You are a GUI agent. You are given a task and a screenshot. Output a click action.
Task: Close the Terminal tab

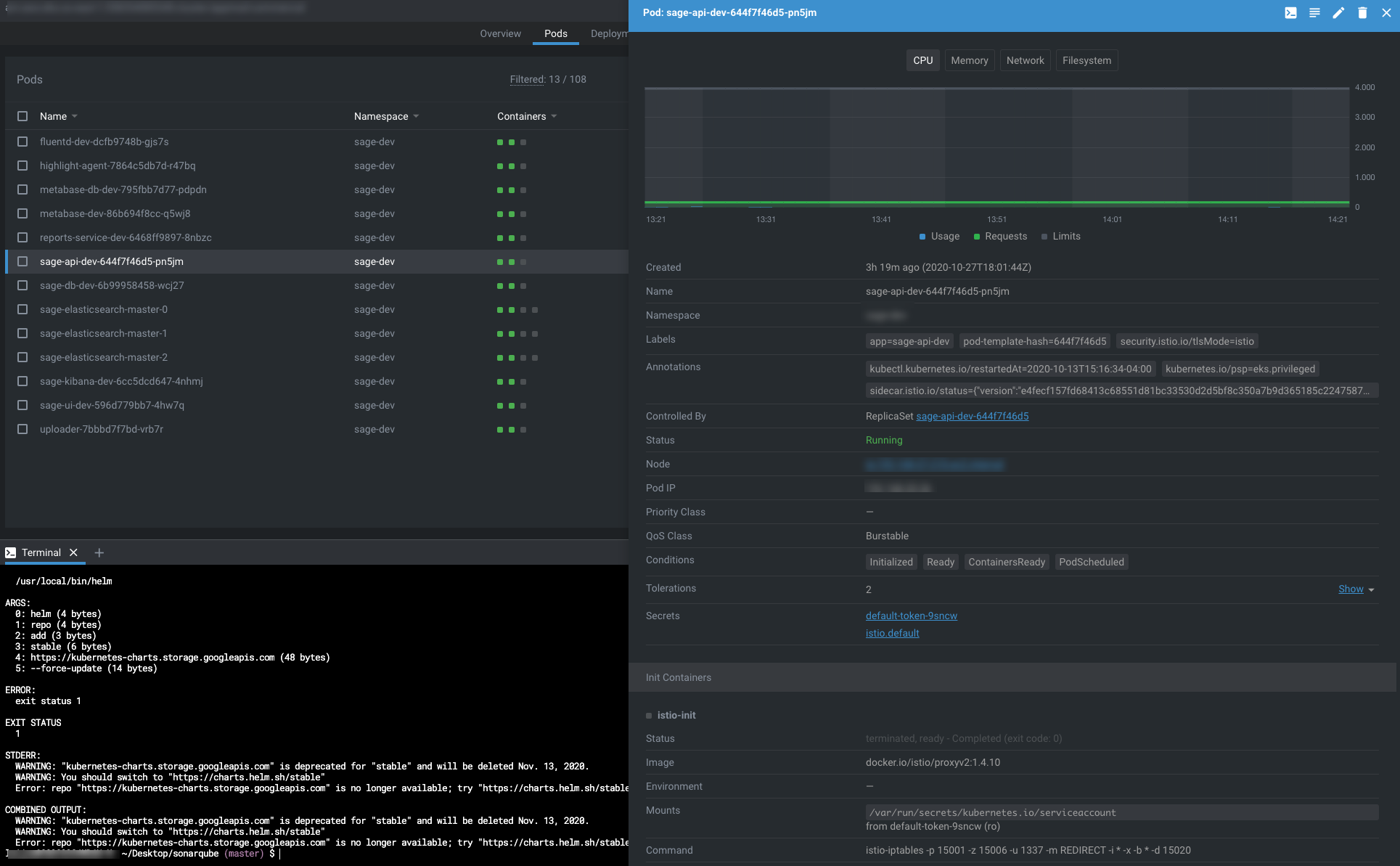coord(73,552)
